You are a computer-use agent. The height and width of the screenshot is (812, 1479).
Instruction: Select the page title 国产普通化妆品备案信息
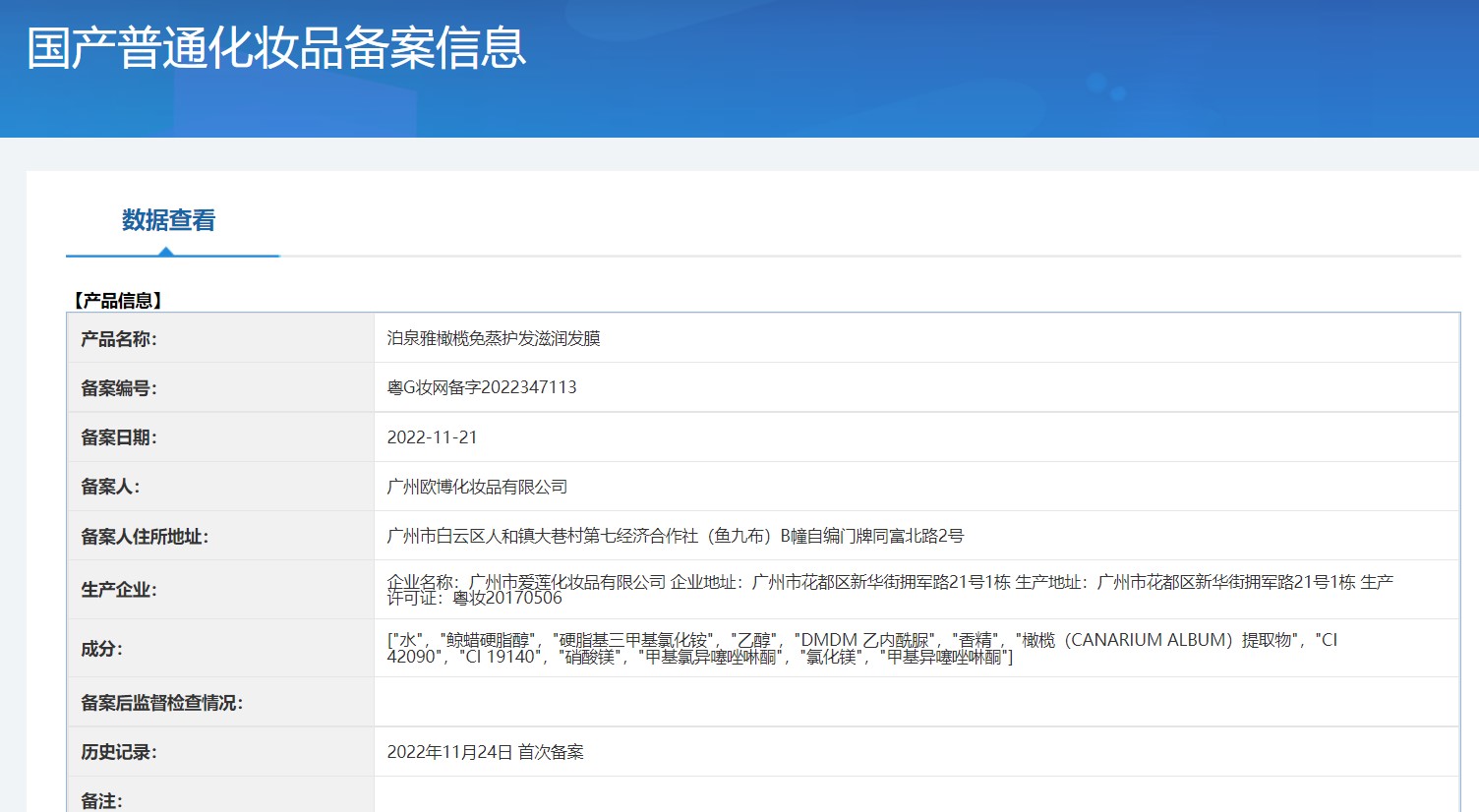pyautogui.click(x=276, y=48)
